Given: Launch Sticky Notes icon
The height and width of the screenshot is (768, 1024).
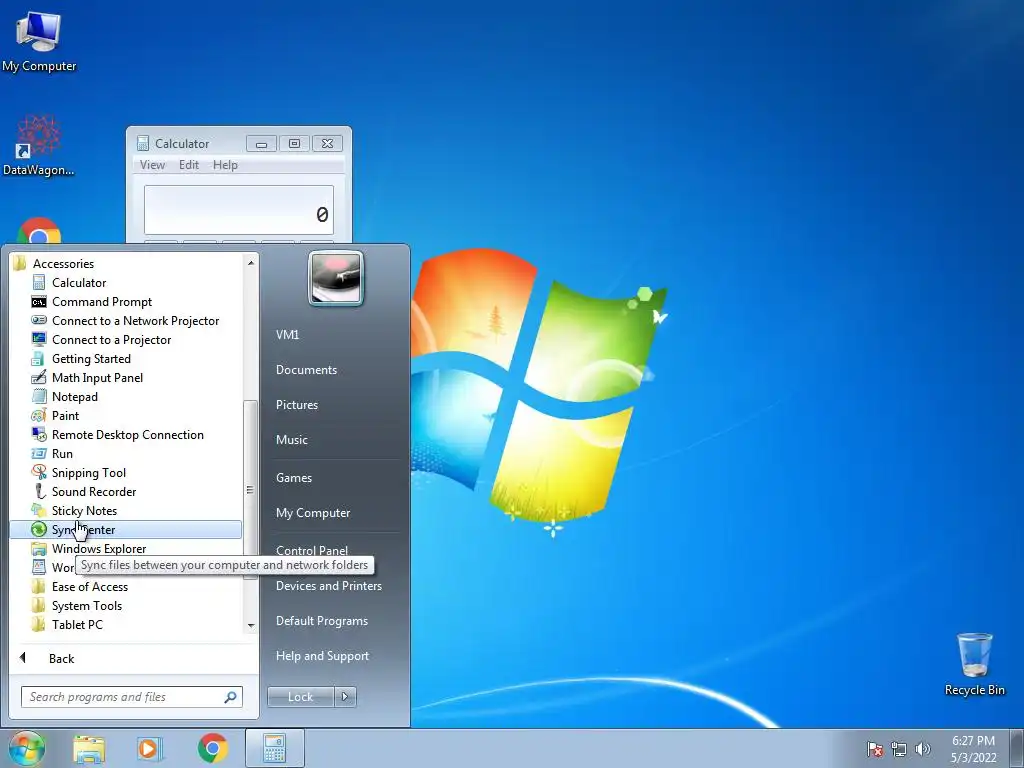Looking at the screenshot, I should (x=39, y=510).
